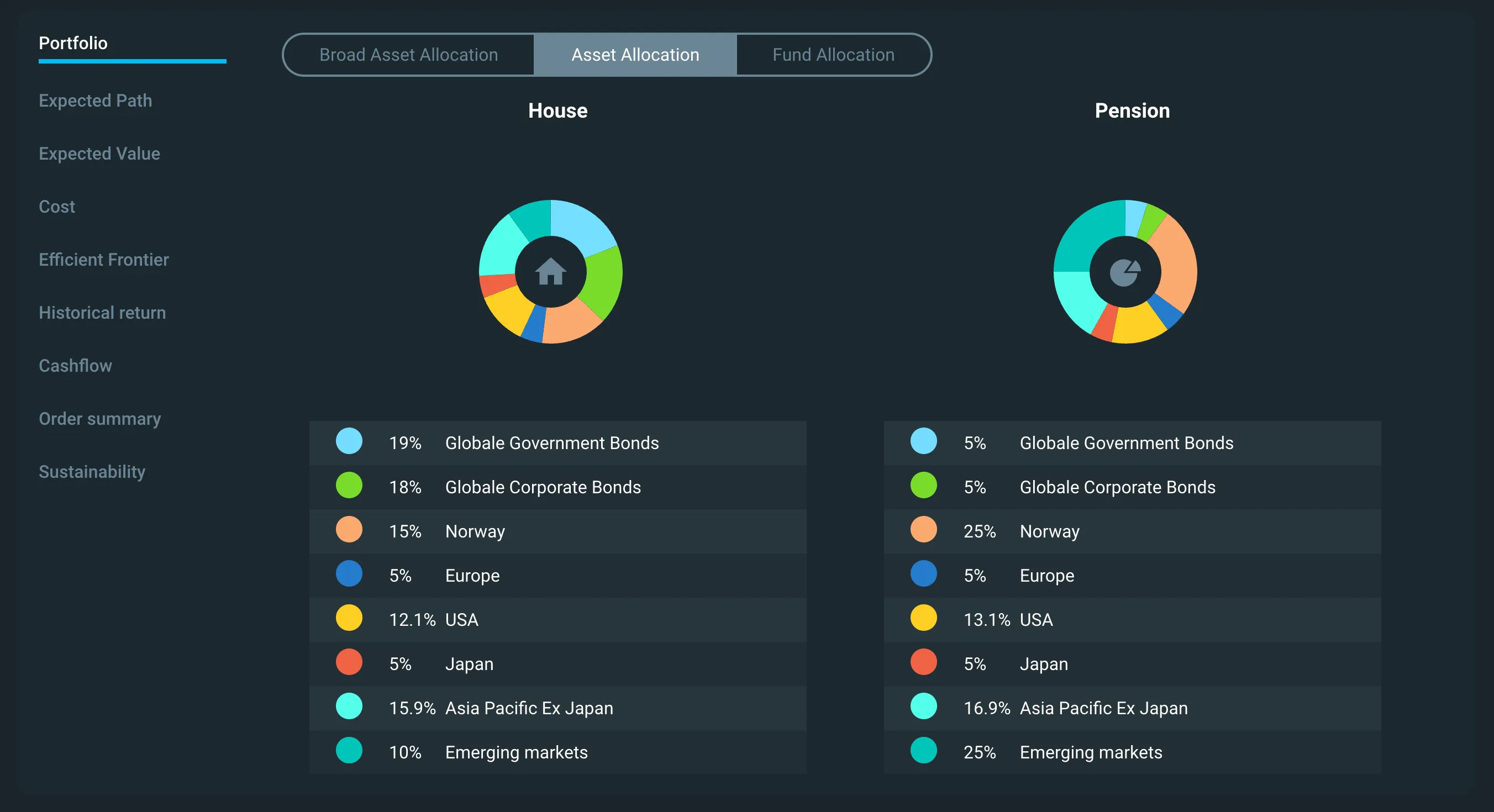The width and height of the screenshot is (1494, 812).
Task: Select 'Globale Corporate Bonds' label under House
Action: [543, 487]
